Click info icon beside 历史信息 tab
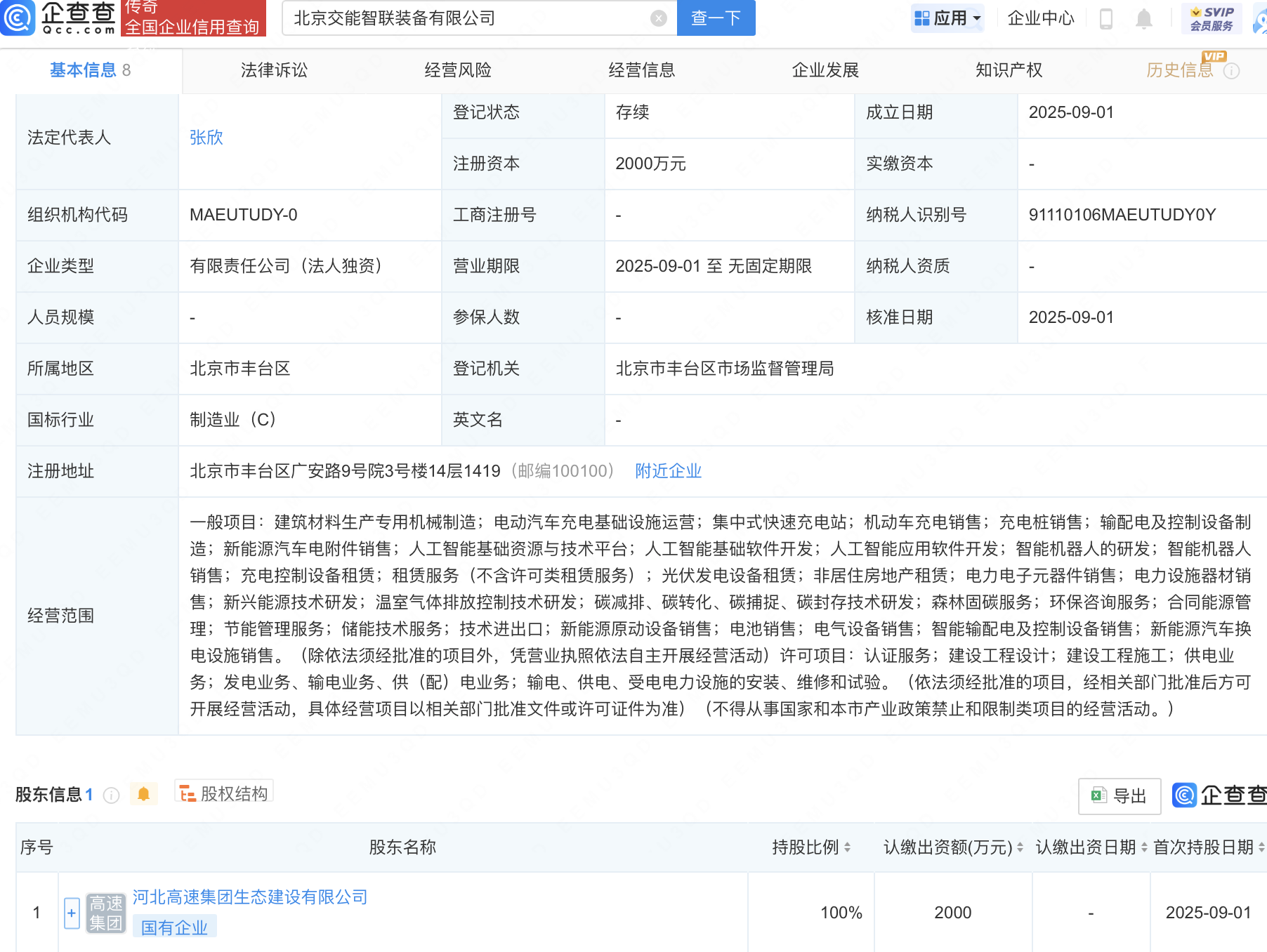 pyautogui.click(x=1231, y=71)
